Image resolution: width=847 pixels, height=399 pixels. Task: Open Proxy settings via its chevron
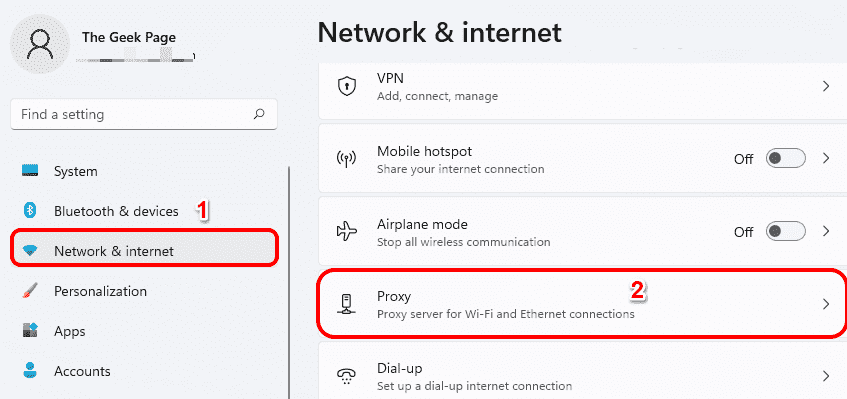(825, 305)
